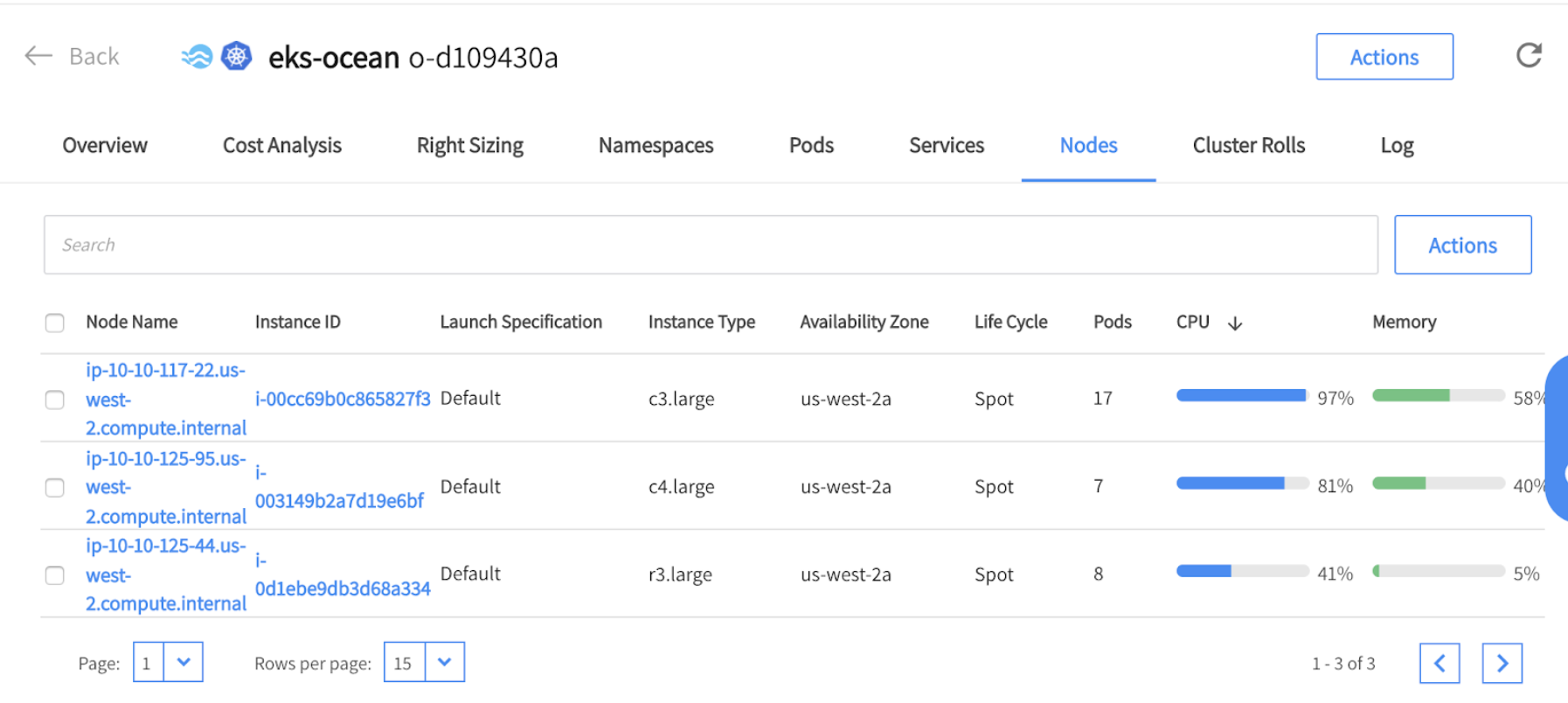This screenshot has height=703, width=1568.
Task: Click the 5% memory usage bar
Action: [1438, 571]
